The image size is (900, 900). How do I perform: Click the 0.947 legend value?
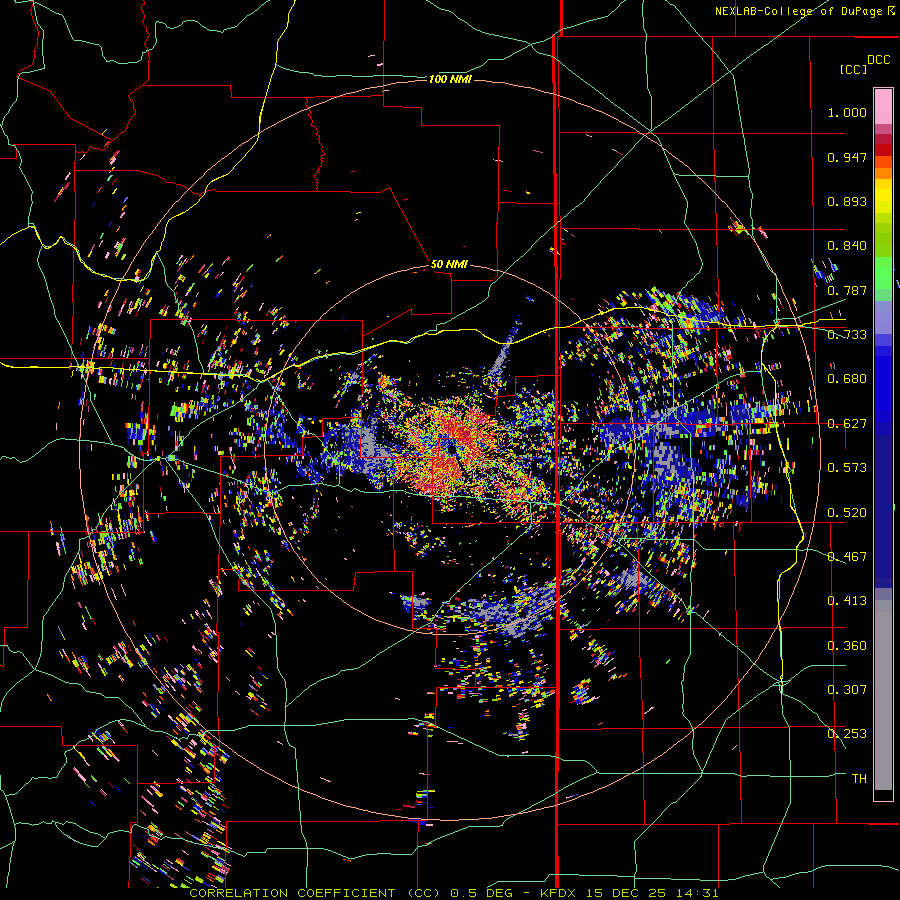click(847, 157)
